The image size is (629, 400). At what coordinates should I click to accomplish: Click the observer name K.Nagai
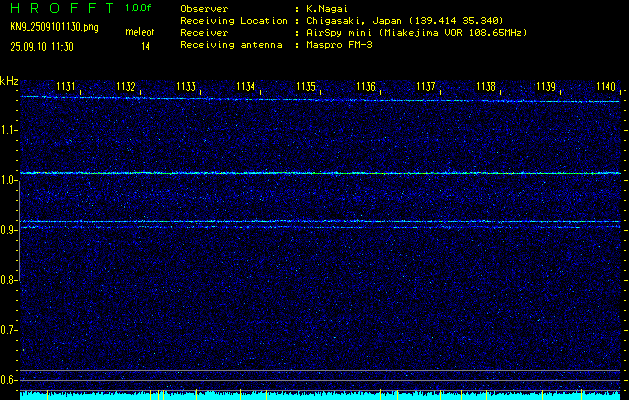(327, 9)
